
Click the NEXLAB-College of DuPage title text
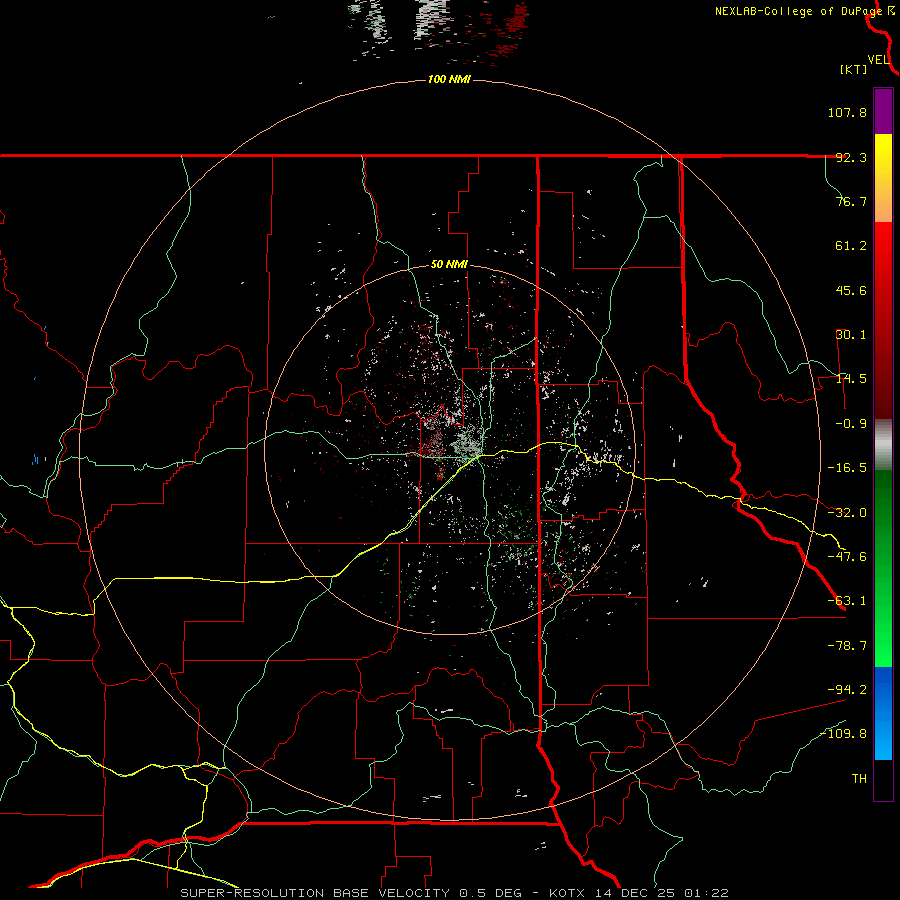pos(798,11)
